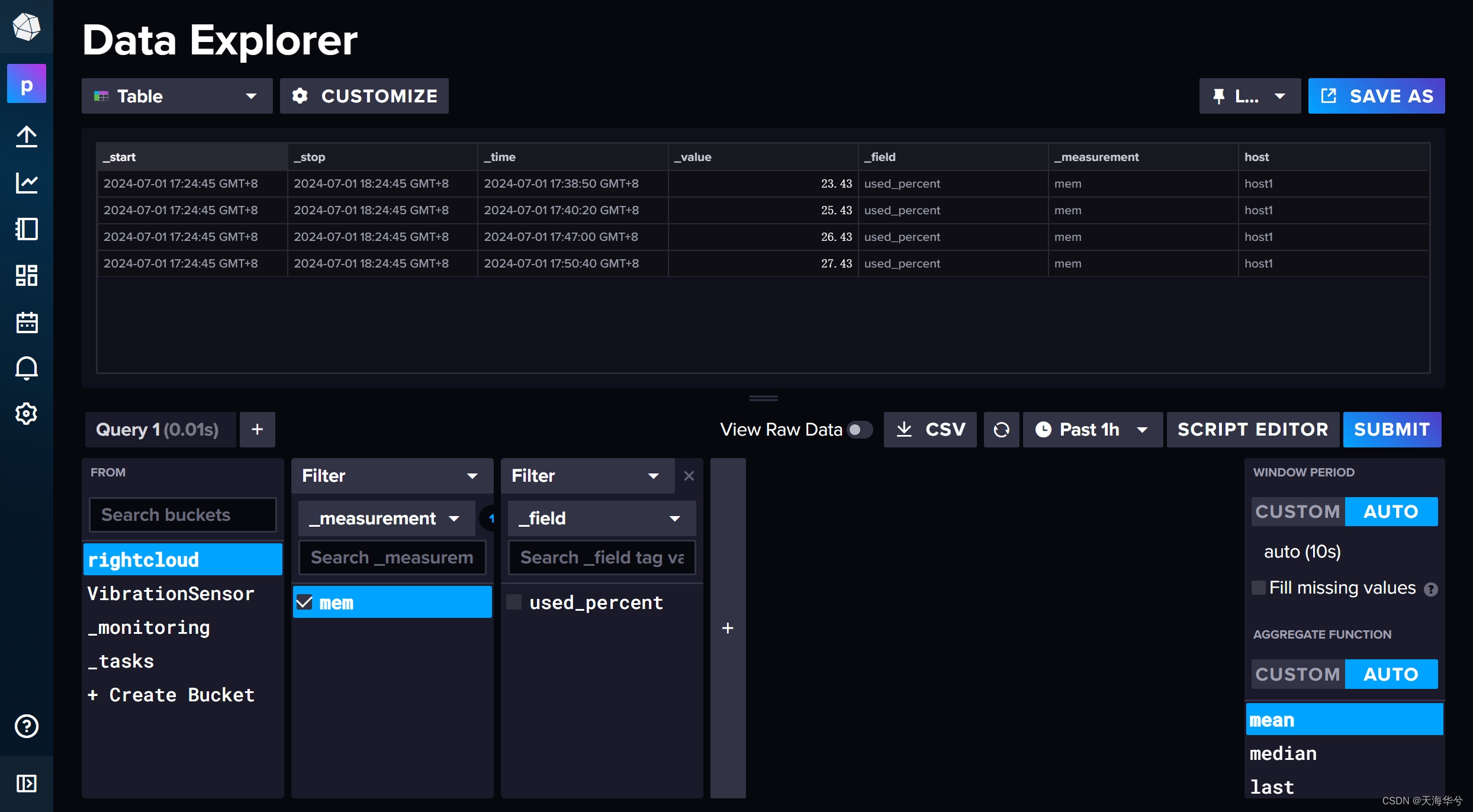The image size is (1473, 812).
Task: Open the Dashboards icon in sidebar
Action: [x=26, y=275]
